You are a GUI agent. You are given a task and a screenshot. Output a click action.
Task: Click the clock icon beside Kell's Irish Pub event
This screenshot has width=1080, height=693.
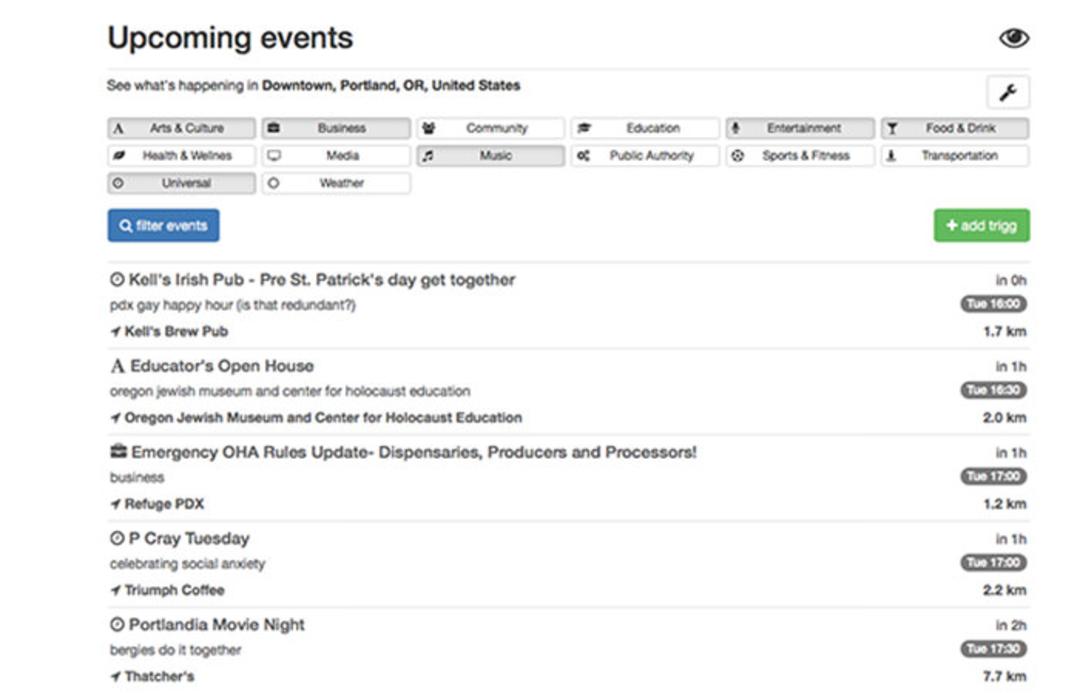coord(117,280)
